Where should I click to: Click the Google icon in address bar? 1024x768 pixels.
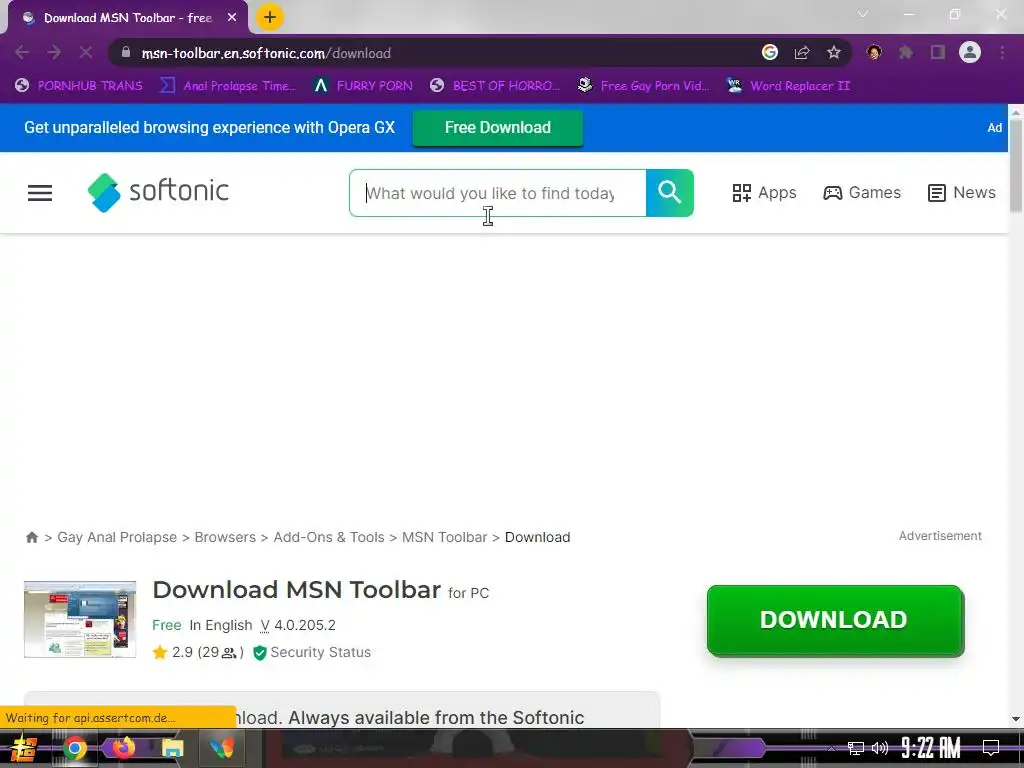coord(770,52)
